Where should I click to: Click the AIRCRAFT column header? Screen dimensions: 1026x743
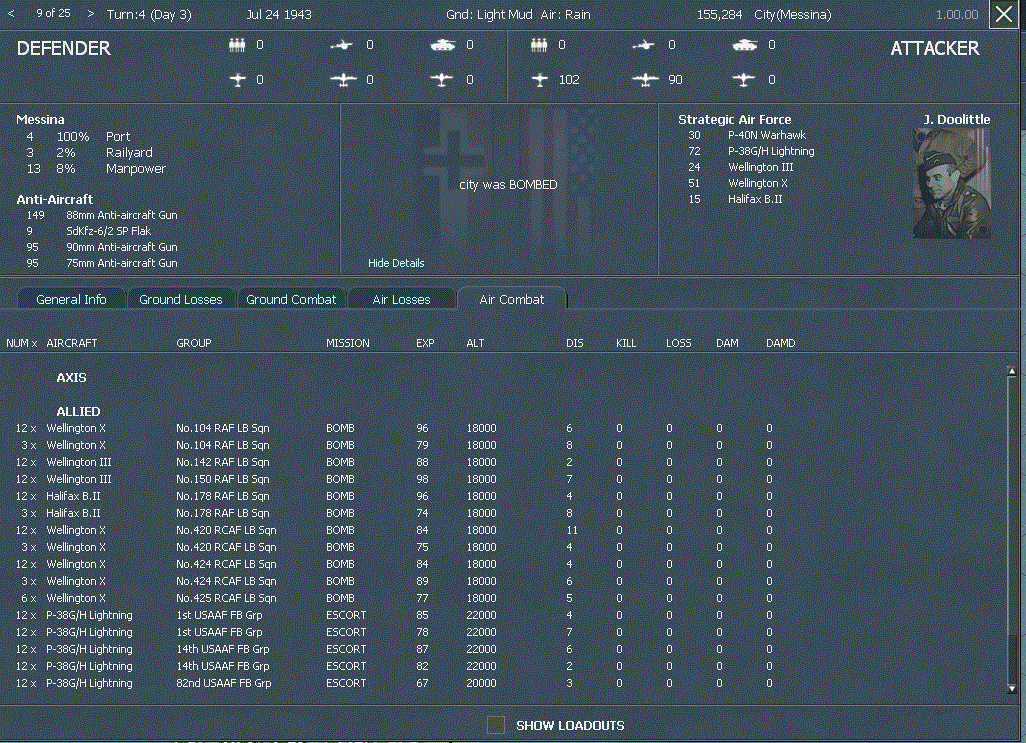tap(71, 343)
